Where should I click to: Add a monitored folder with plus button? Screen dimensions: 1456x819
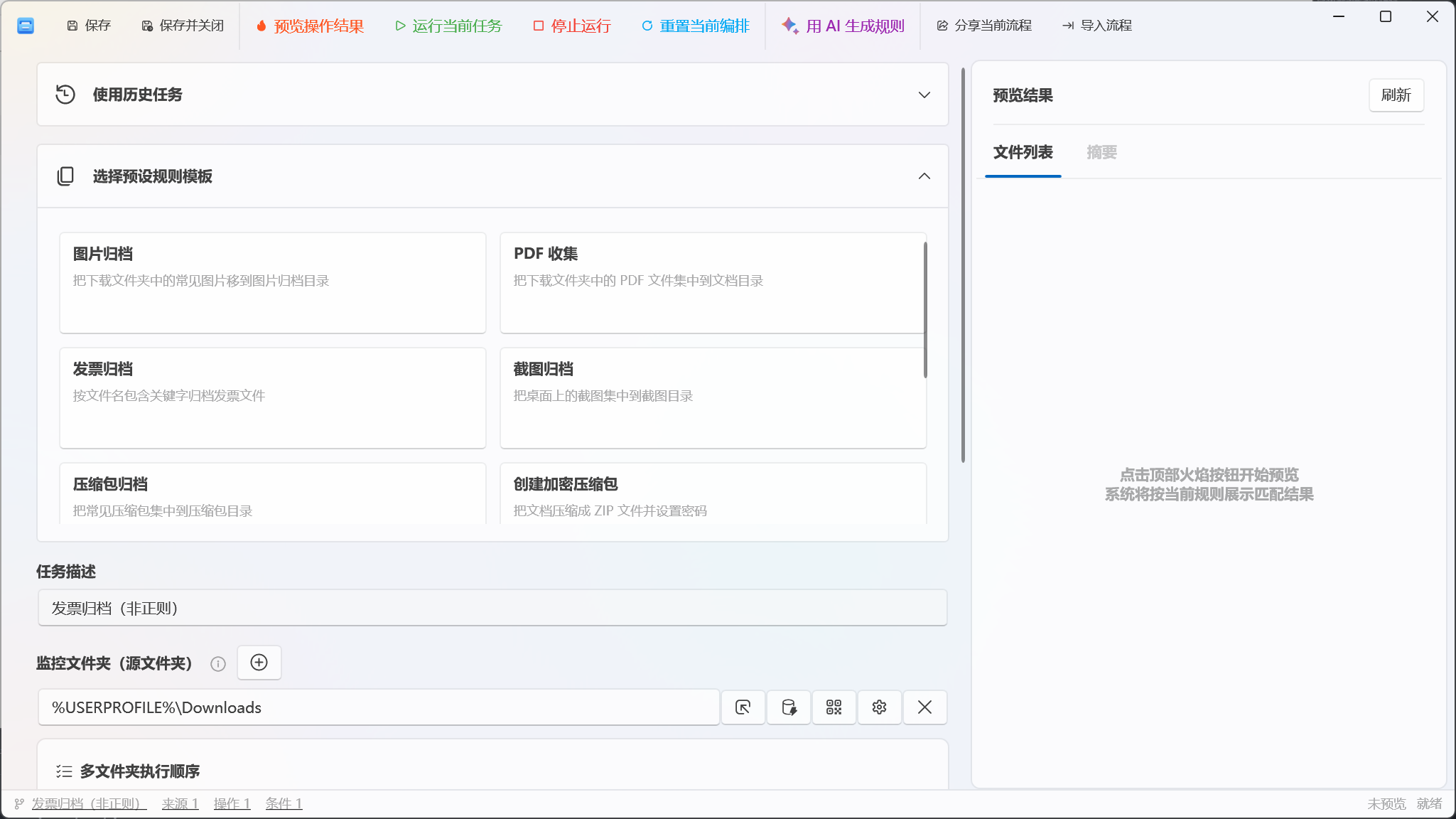pyautogui.click(x=259, y=663)
